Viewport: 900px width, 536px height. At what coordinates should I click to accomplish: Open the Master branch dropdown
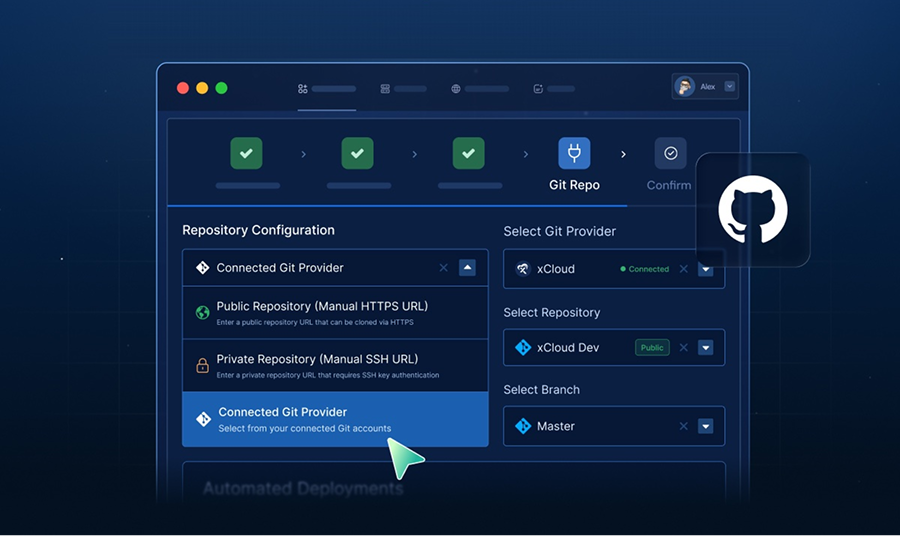[x=705, y=426]
